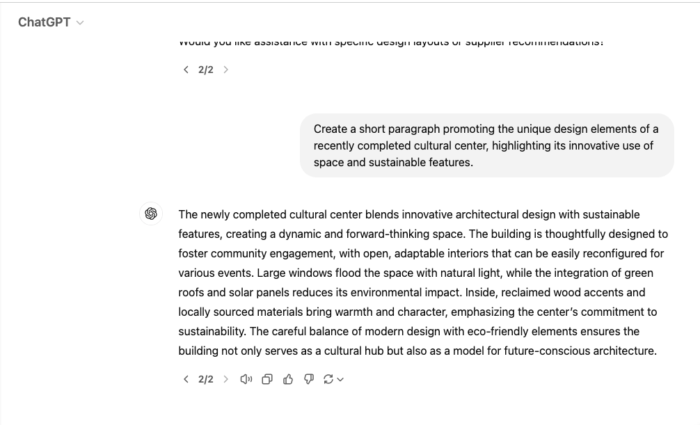The image size is (700, 425).
Task: Show next version of cultural center response
Action: 226,379
